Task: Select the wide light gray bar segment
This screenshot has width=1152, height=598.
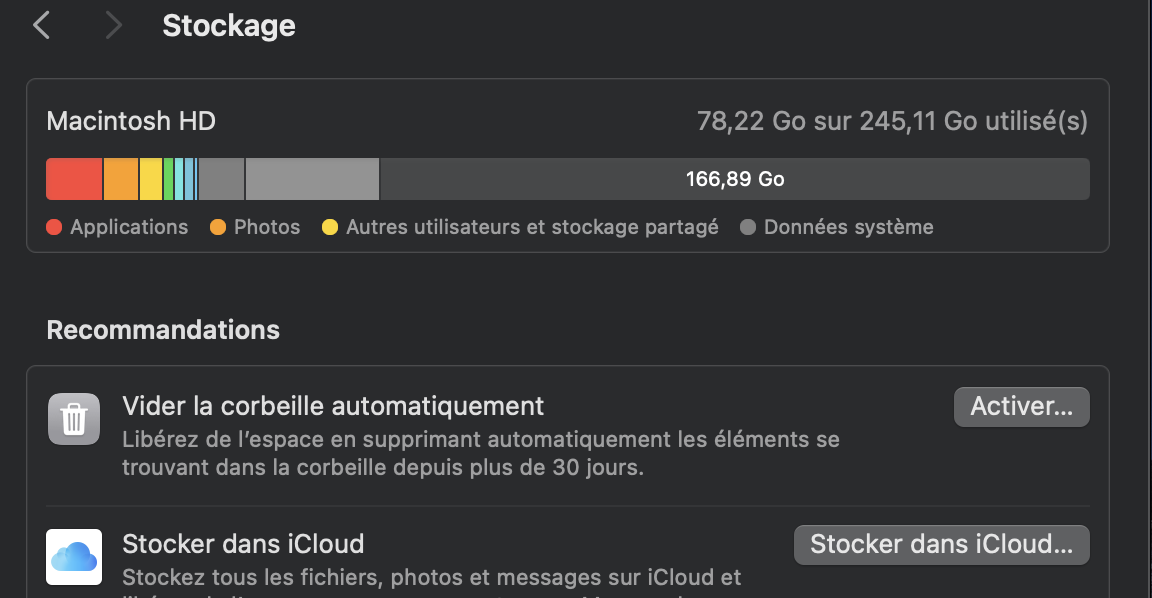Action: click(312, 180)
